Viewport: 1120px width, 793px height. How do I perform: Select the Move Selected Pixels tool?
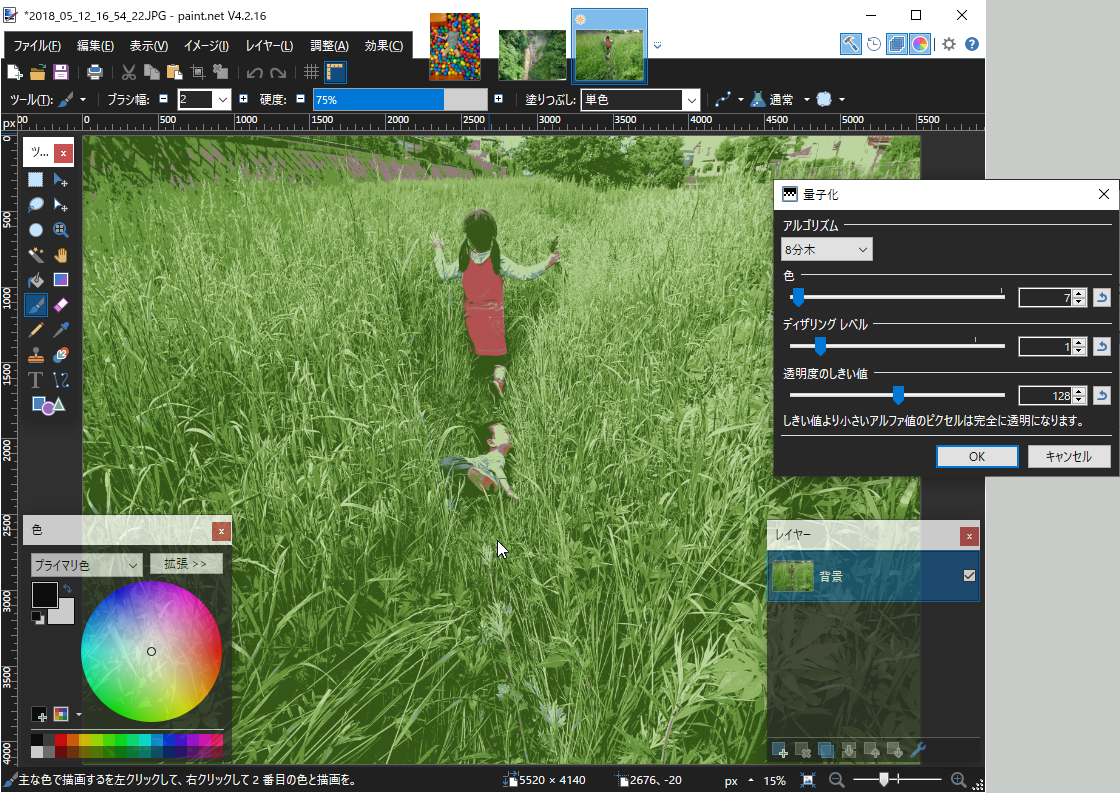pos(61,180)
